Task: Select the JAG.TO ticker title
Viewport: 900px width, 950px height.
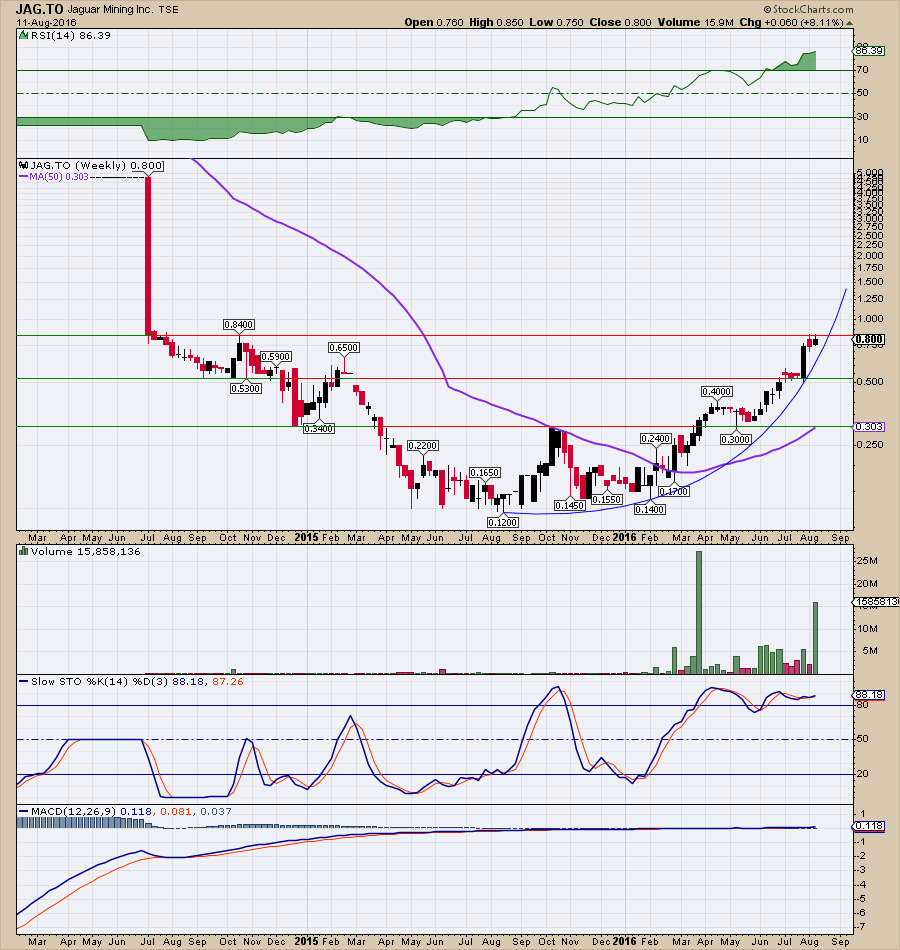Action: [x=39, y=9]
